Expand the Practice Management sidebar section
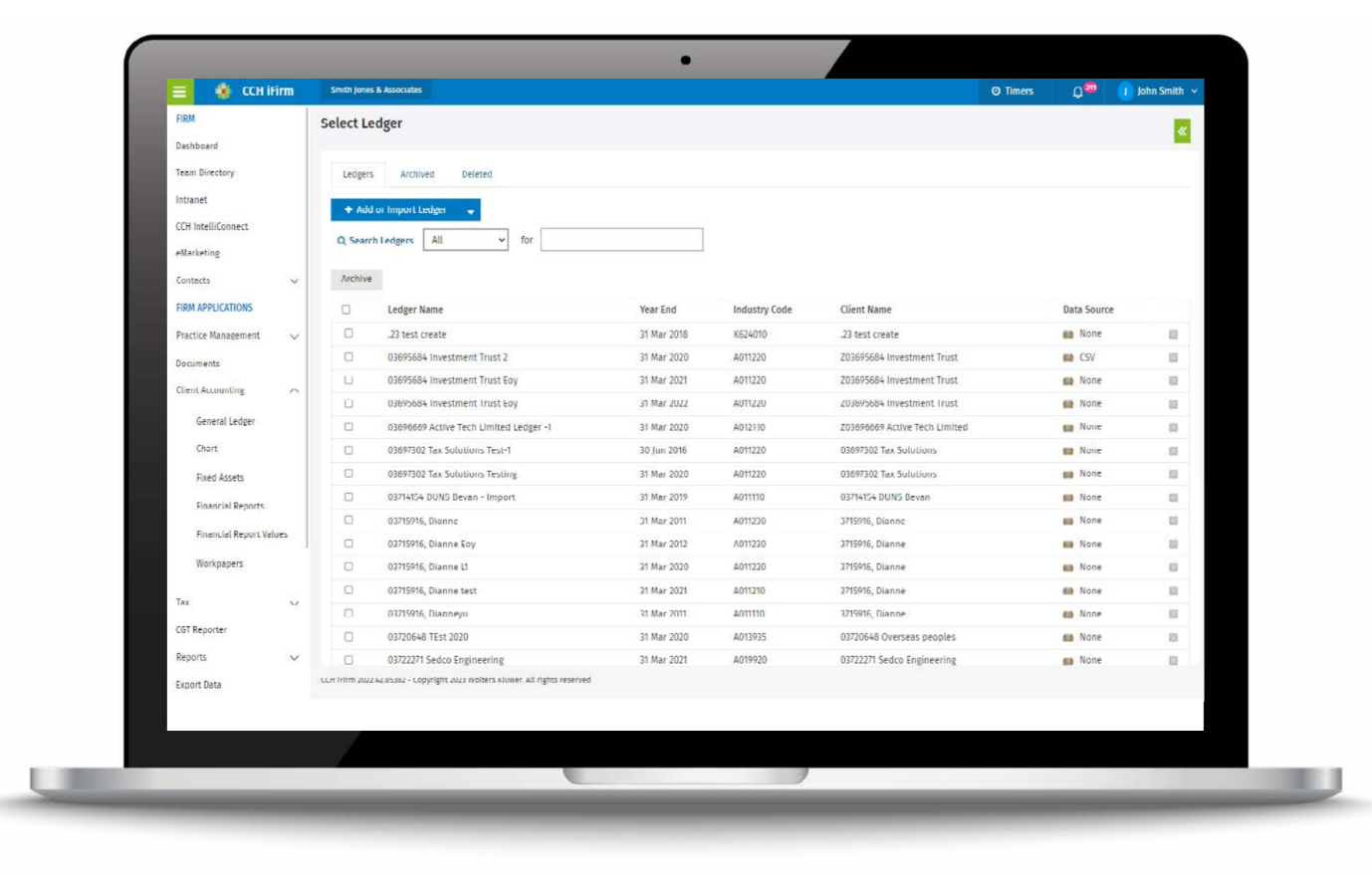The height and width of the screenshot is (885, 1372). coord(294,336)
